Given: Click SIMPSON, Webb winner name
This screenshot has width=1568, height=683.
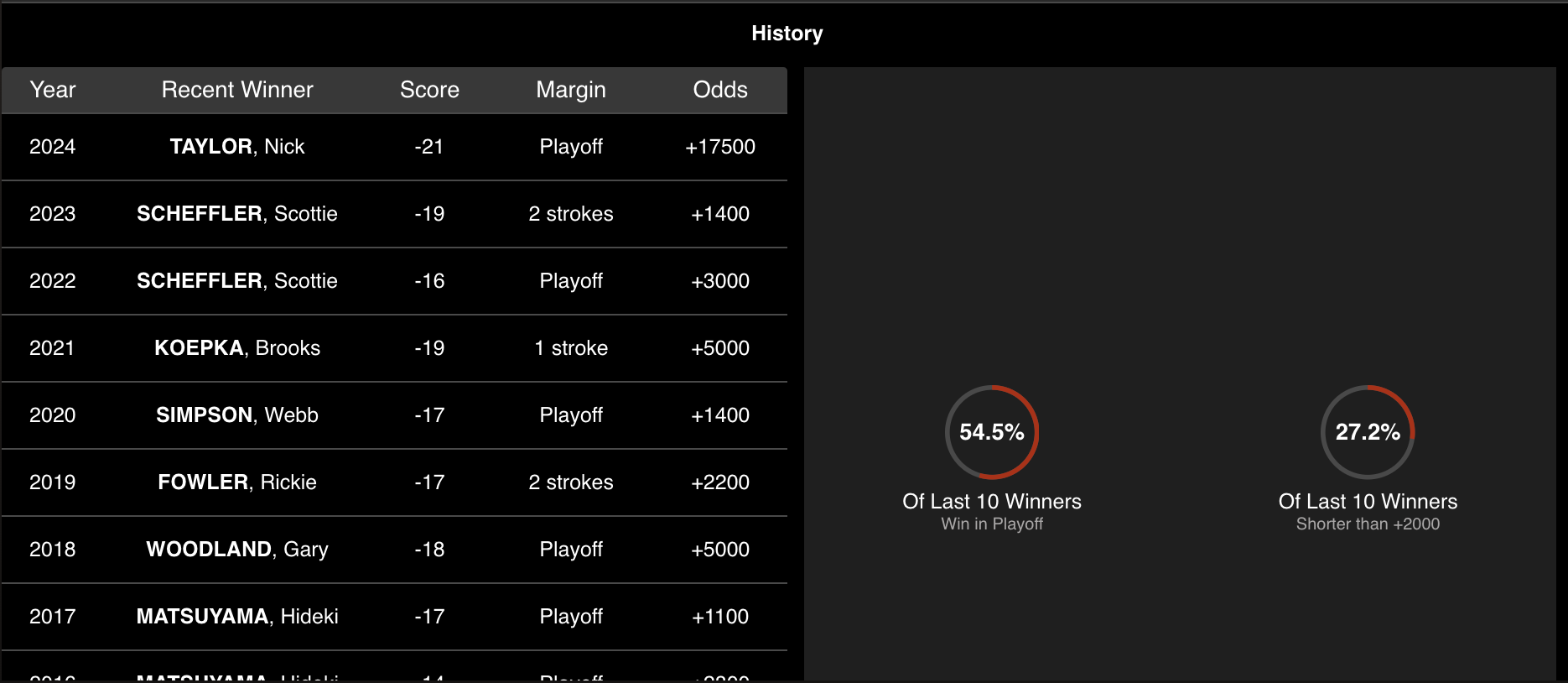Looking at the screenshot, I should [236, 415].
